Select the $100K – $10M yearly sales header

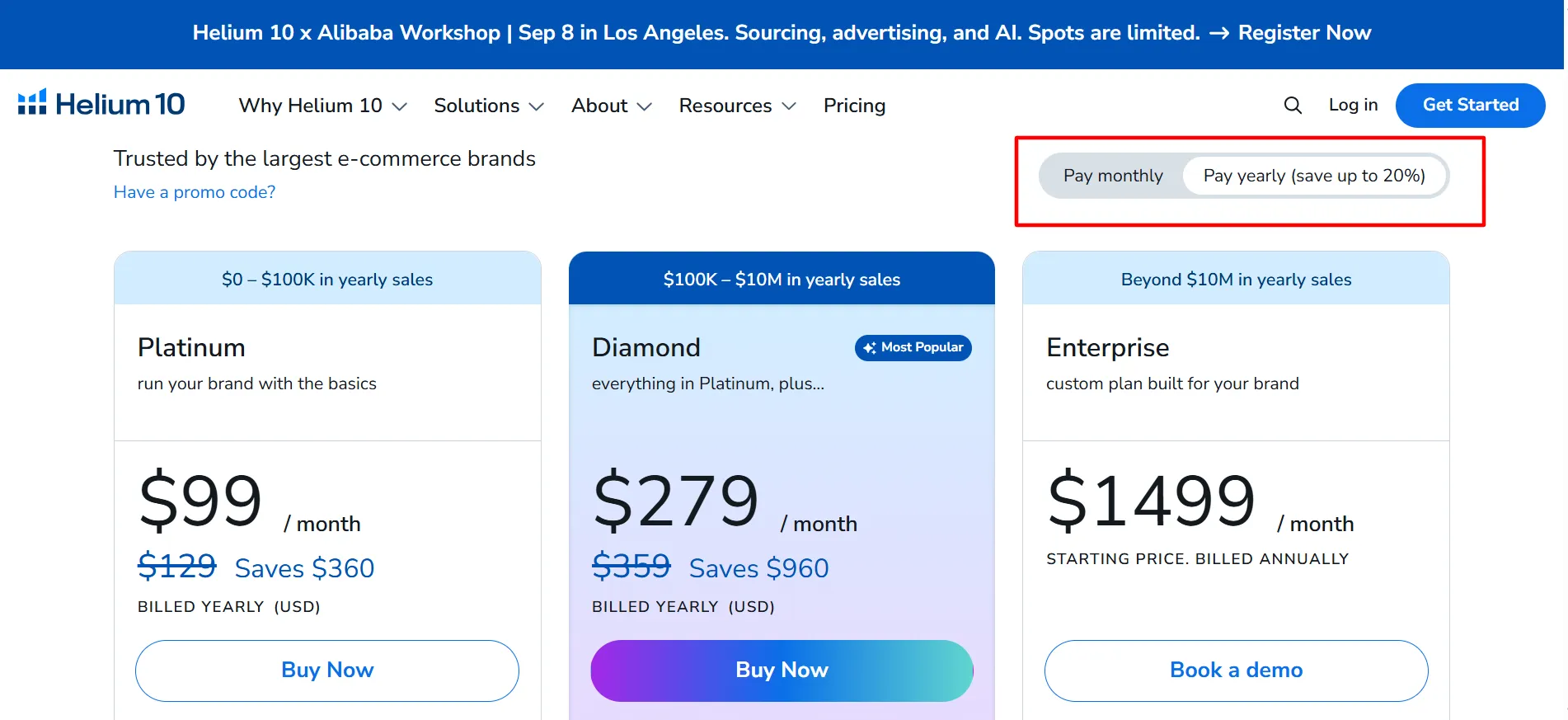pos(782,279)
